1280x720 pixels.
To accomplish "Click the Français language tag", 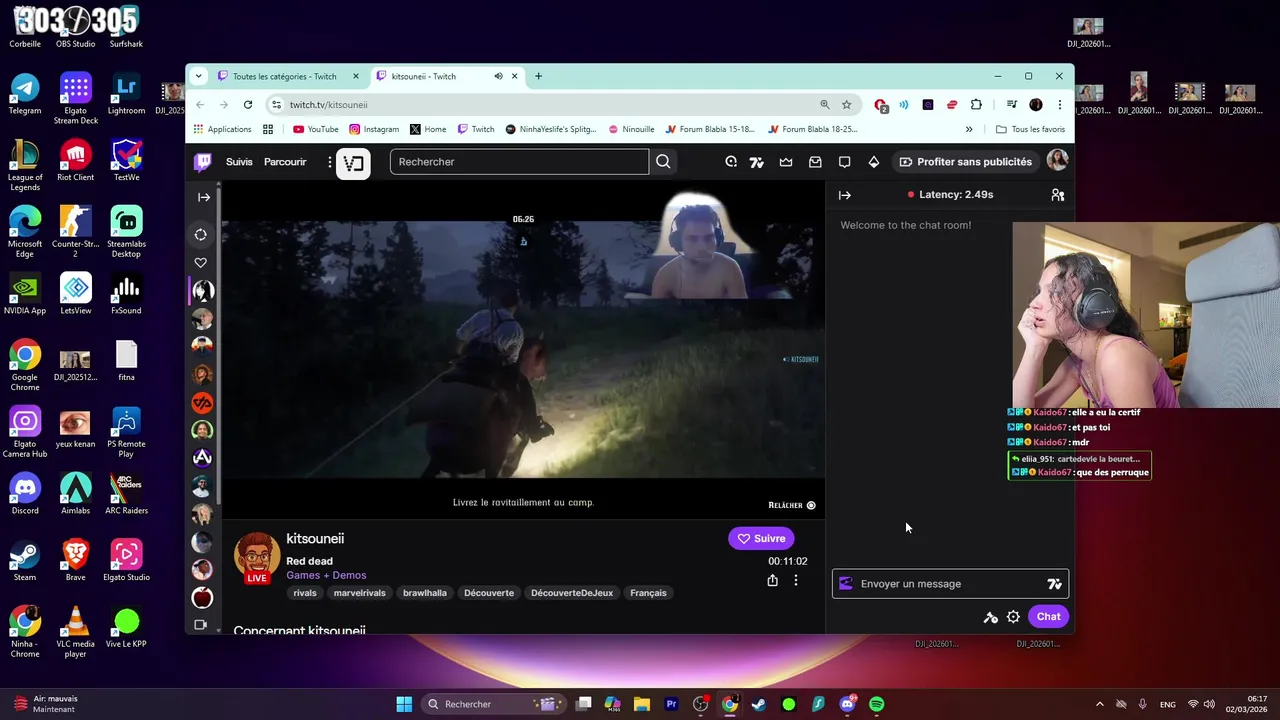I will 648,593.
